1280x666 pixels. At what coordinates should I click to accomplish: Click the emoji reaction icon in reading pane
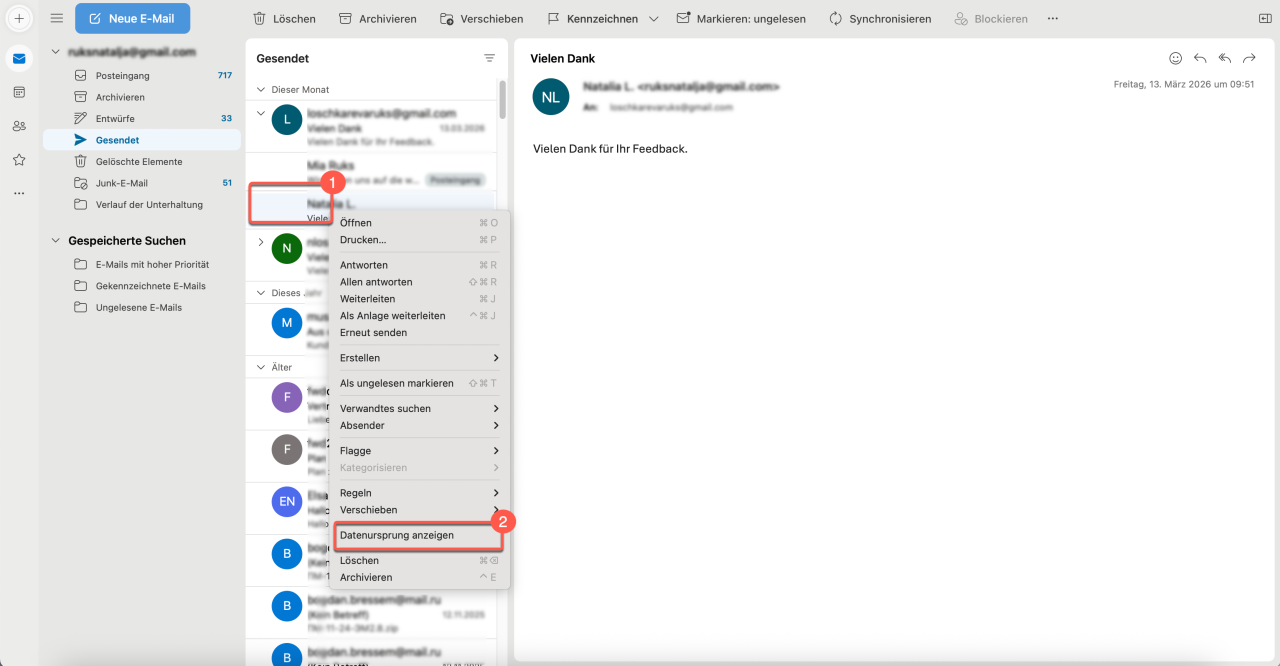(x=1176, y=59)
